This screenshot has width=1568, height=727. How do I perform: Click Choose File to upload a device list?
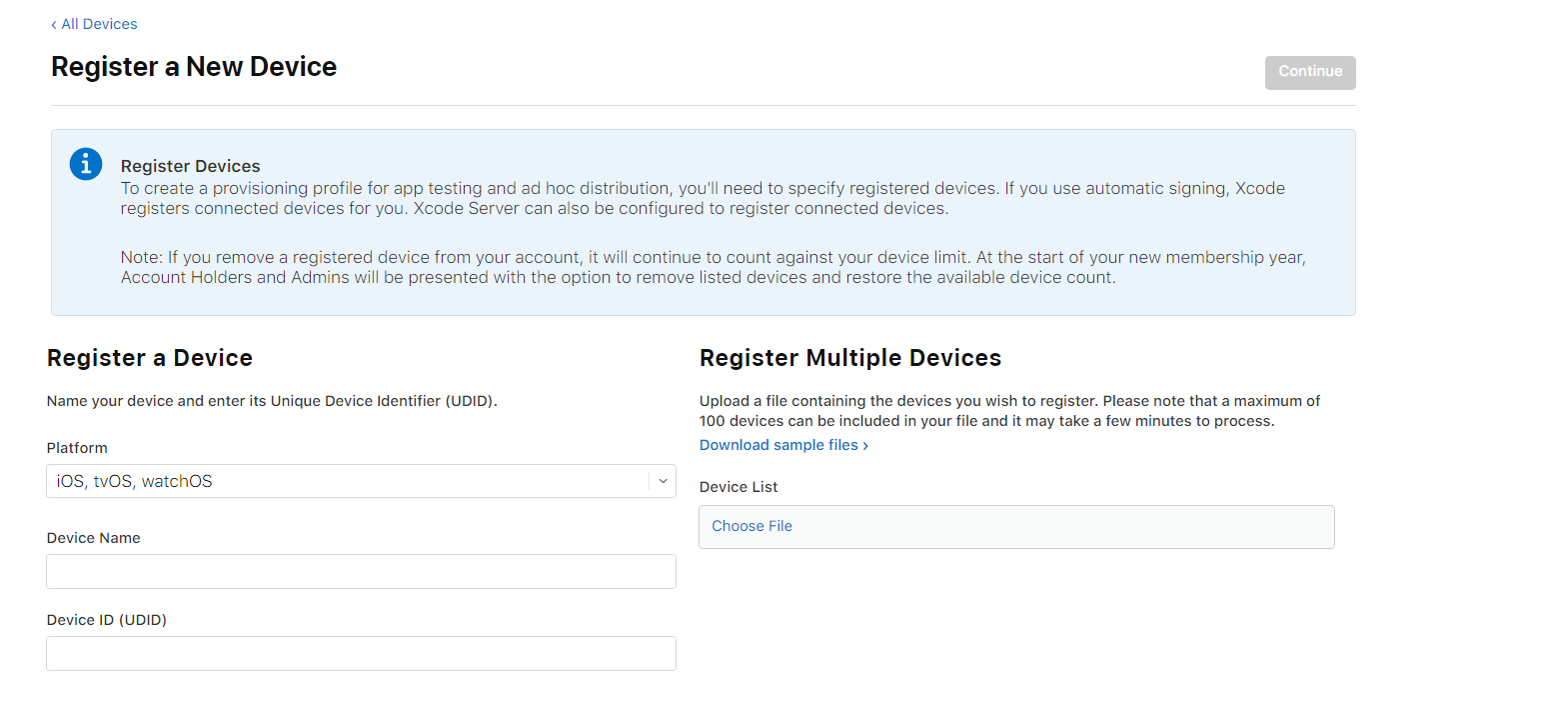click(x=752, y=526)
